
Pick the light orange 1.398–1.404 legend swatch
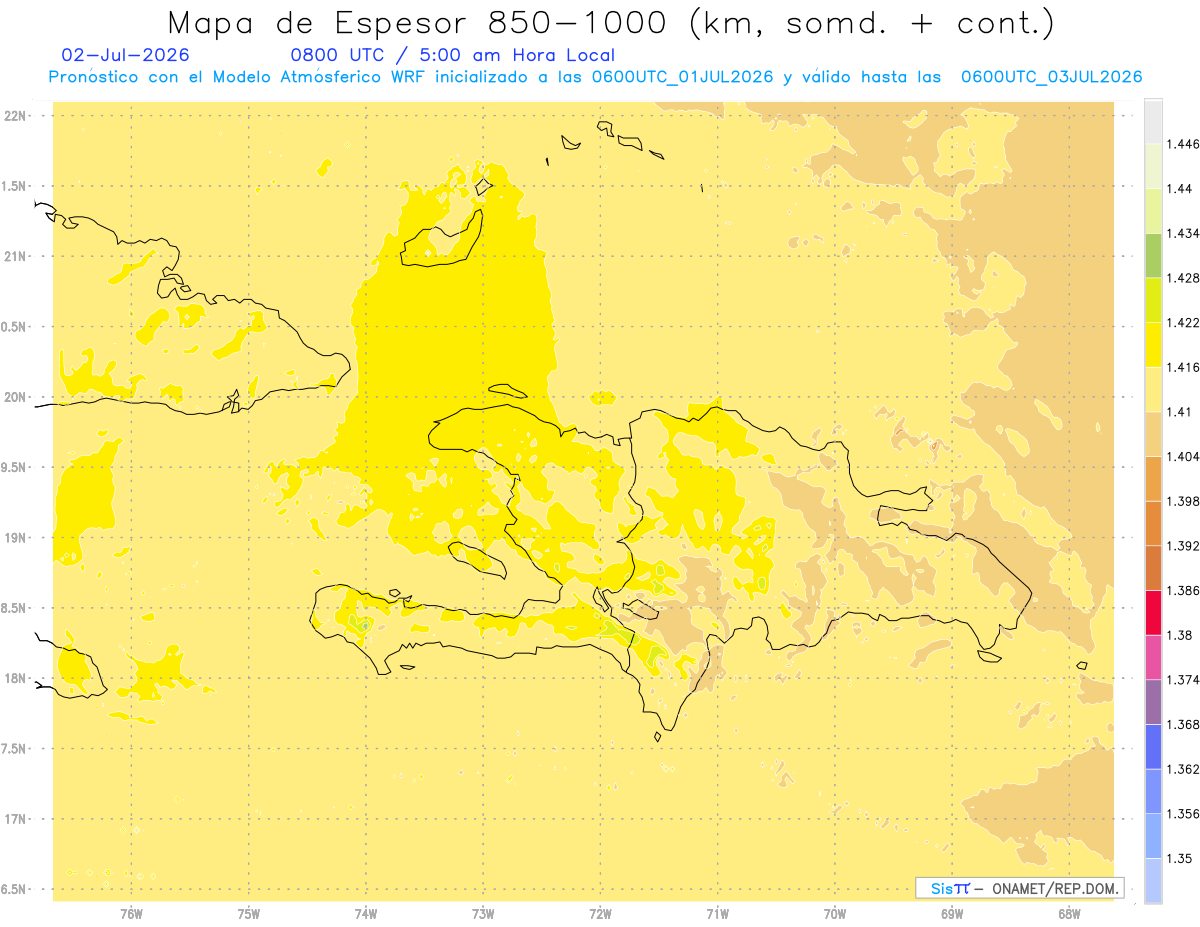click(x=1153, y=479)
